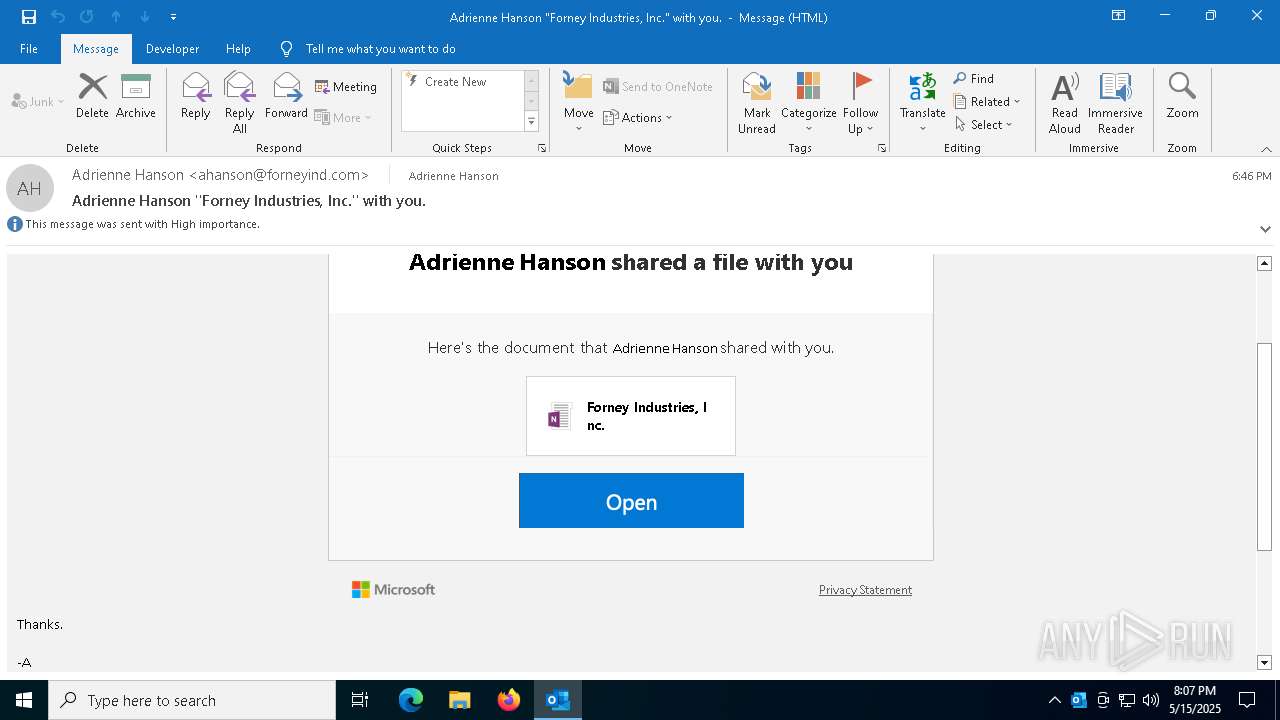Switch to the Developer tab
Image resolution: width=1280 pixels, height=720 pixels.
coord(172,49)
